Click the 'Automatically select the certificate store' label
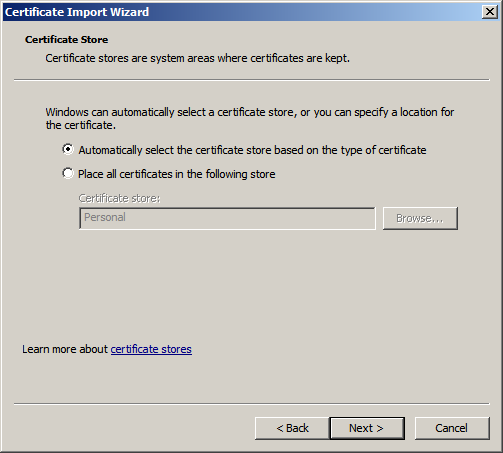The height and width of the screenshot is (453, 503). point(252,150)
